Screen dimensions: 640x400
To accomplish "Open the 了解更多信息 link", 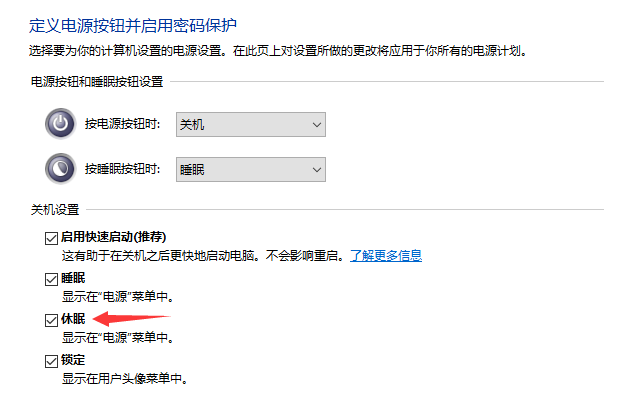I will point(385,256).
